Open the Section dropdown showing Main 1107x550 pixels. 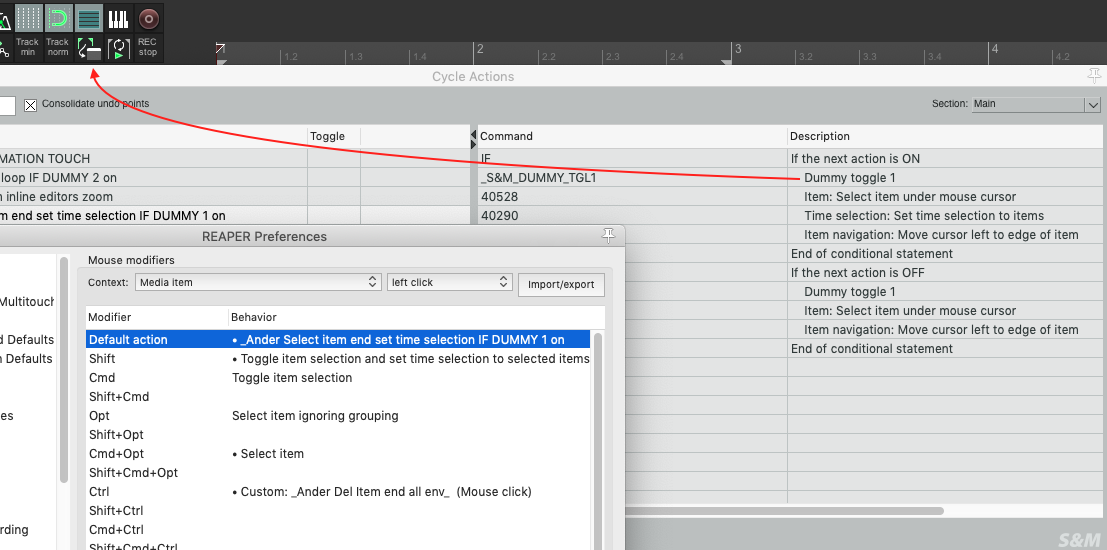coord(1036,104)
